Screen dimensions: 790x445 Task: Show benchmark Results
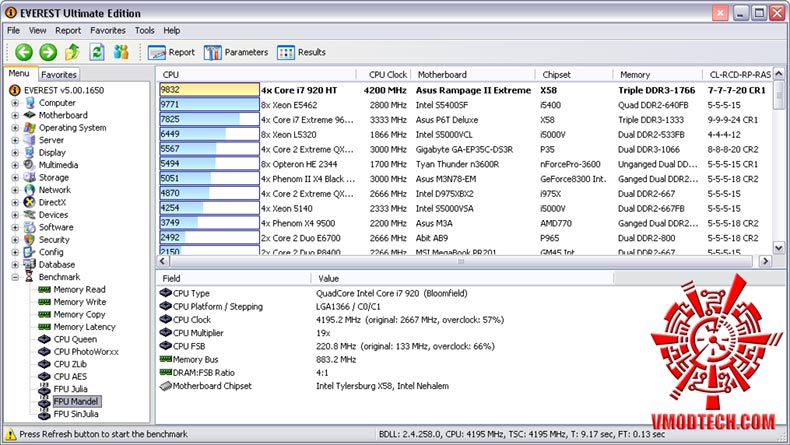[301, 52]
